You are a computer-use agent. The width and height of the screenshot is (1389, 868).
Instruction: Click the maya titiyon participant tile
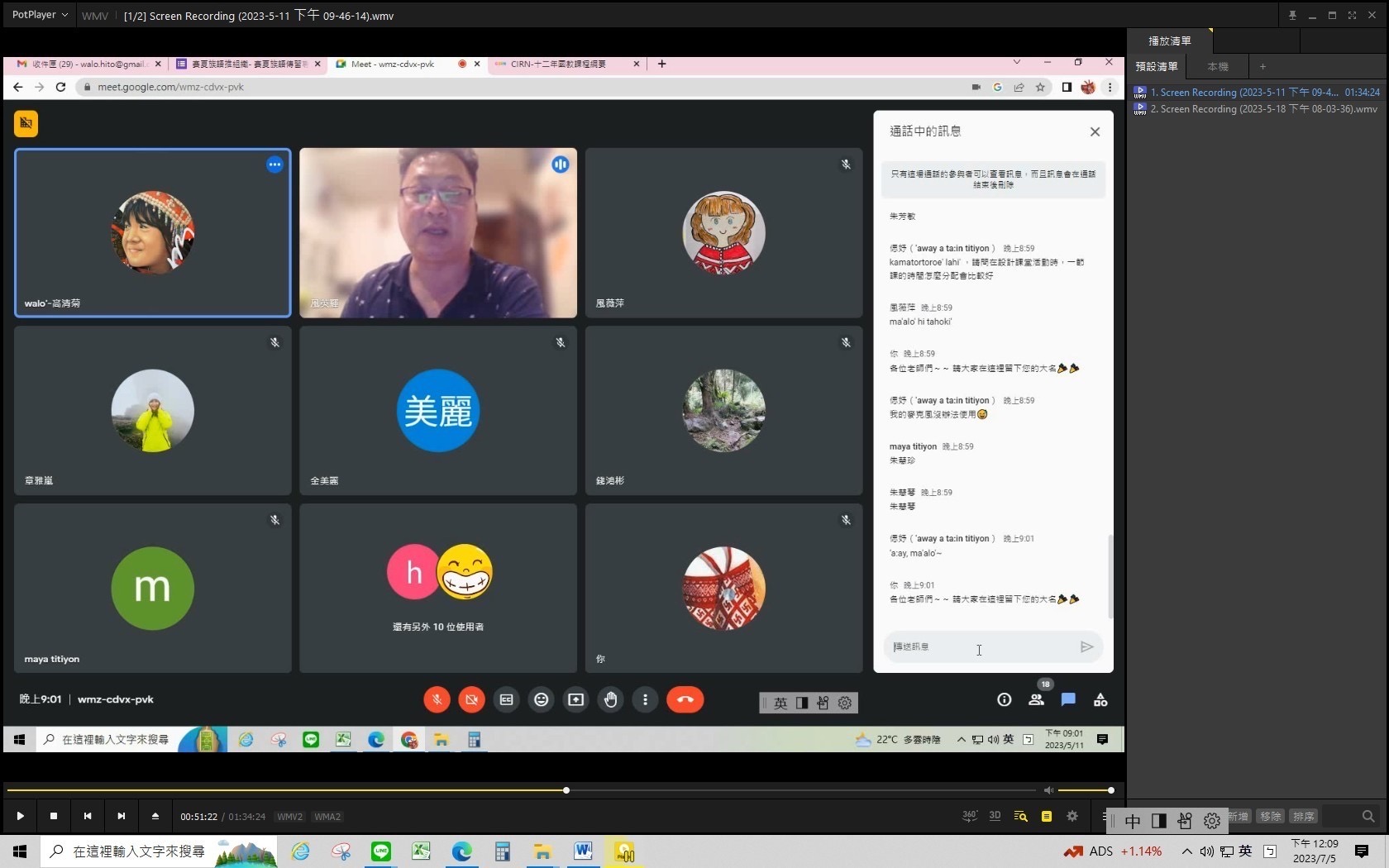[153, 588]
